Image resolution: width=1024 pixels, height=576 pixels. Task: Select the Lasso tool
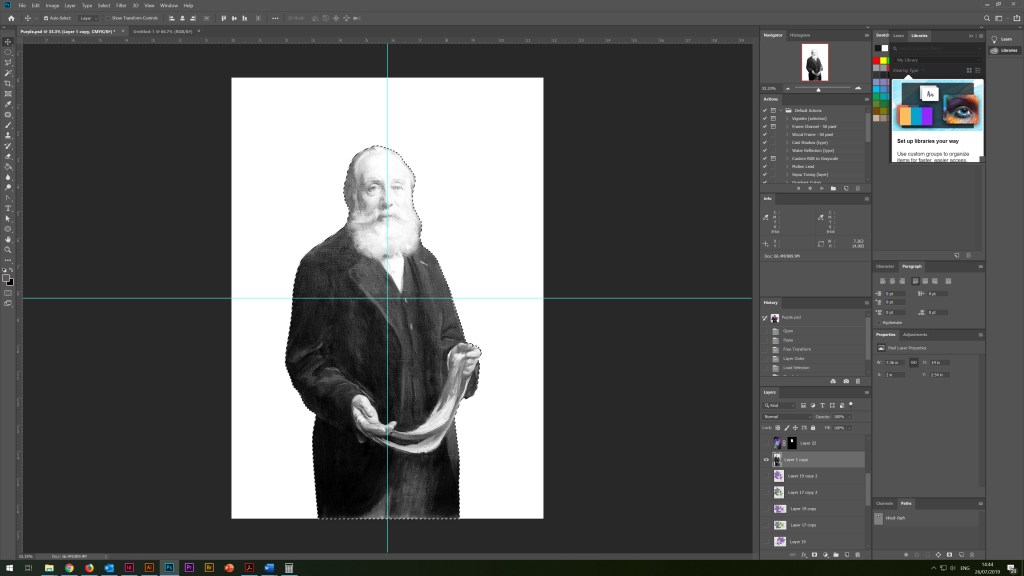click(x=8, y=62)
